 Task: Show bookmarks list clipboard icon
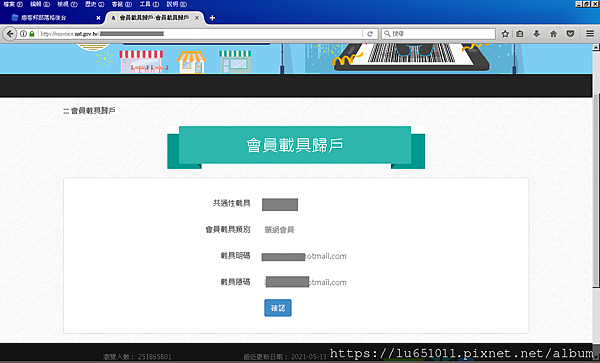point(520,34)
